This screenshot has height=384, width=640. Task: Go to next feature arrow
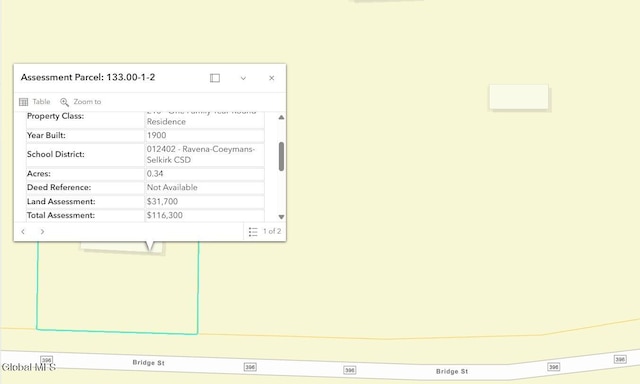coord(42,231)
